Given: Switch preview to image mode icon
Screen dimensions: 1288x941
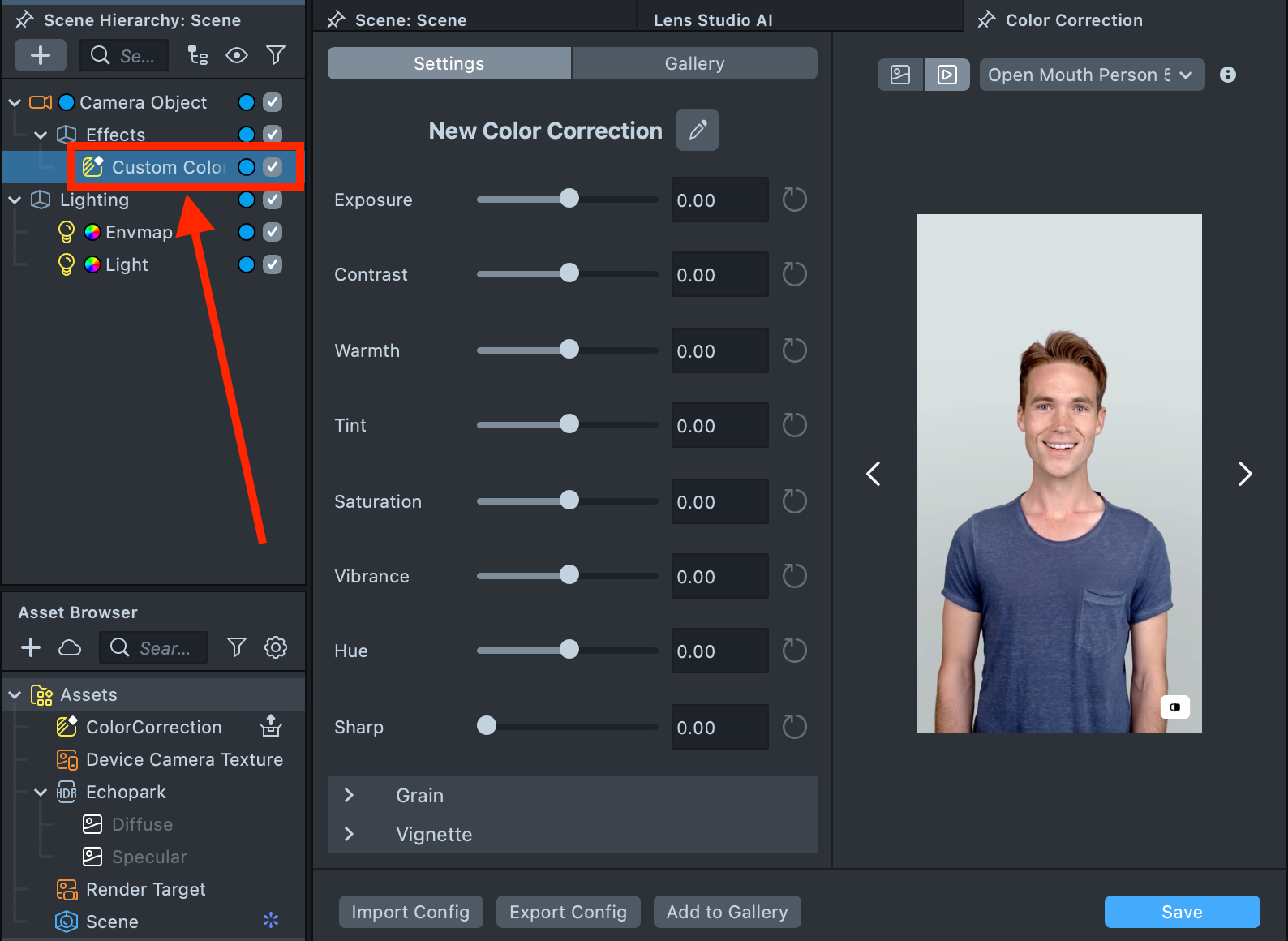Looking at the screenshot, I should pos(900,75).
